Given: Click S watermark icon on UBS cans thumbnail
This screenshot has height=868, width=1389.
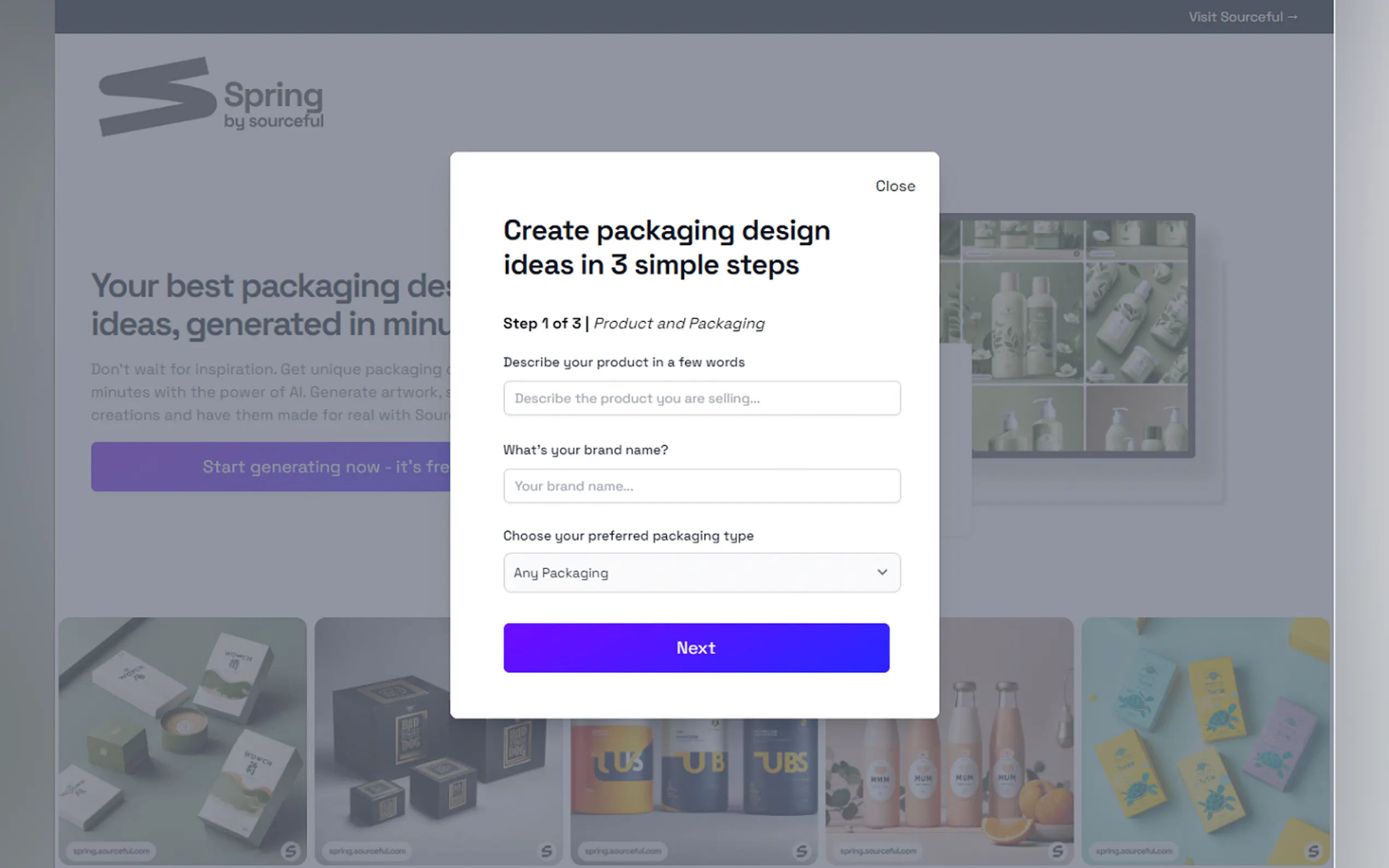Looking at the screenshot, I should pyautogui.click(x=802, y=851).
